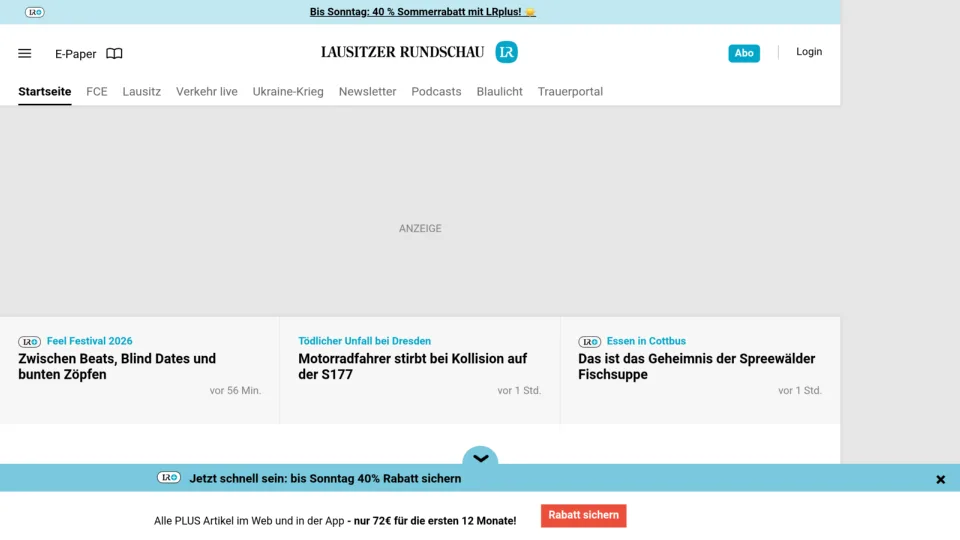Click the Login link
Viewport: 960px width, 540px height.
809,52
